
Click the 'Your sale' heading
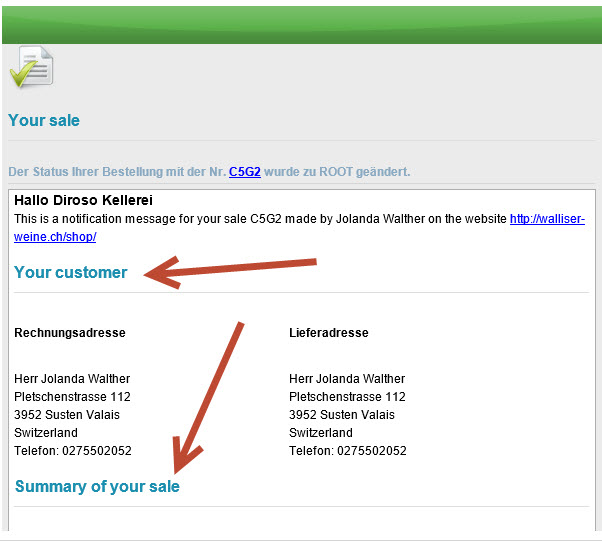(x=44, y=120)
